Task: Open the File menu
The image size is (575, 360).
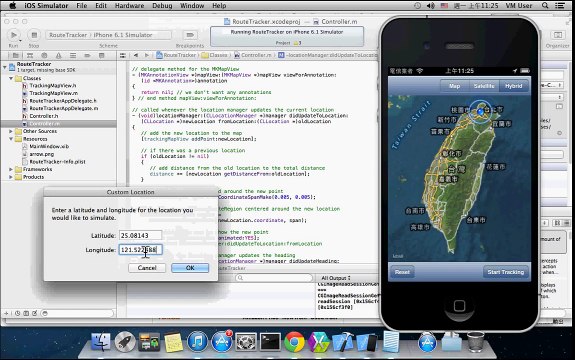Action: 81,5
